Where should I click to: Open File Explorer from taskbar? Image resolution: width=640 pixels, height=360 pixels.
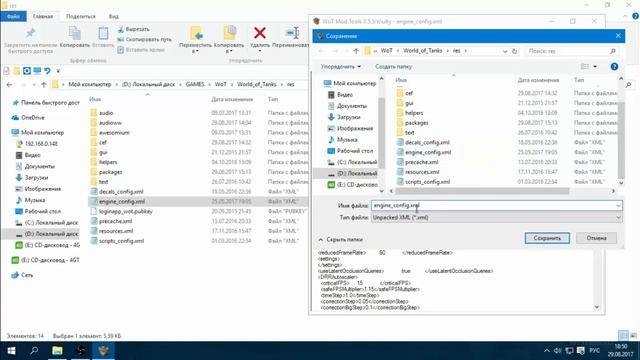coord(57,351)
